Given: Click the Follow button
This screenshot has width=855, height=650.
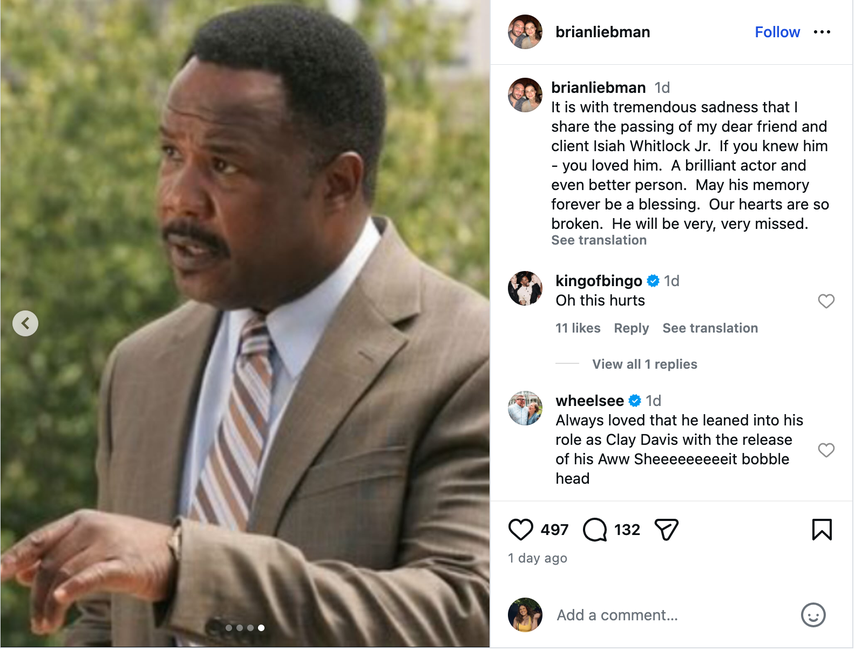Looking at the screenshot, I should coord(777,31).
